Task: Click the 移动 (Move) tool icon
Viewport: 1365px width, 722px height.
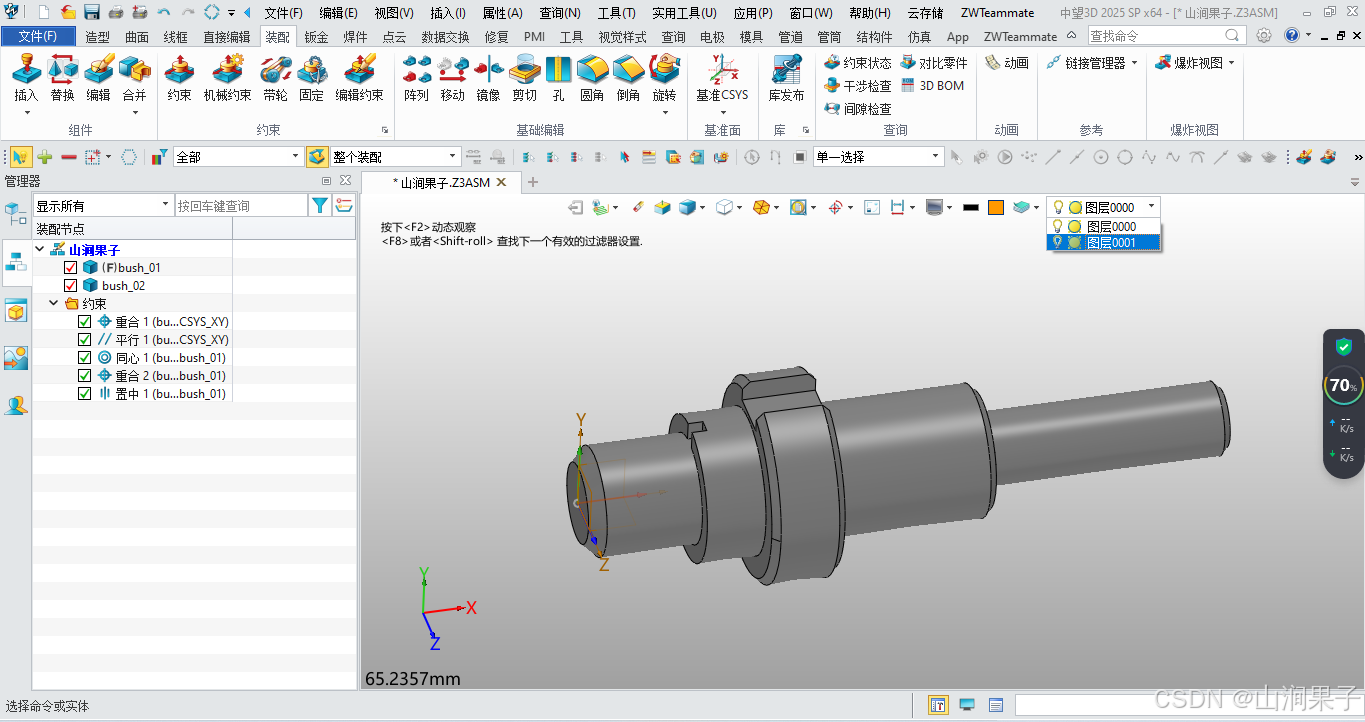Action: coord(452,70)
